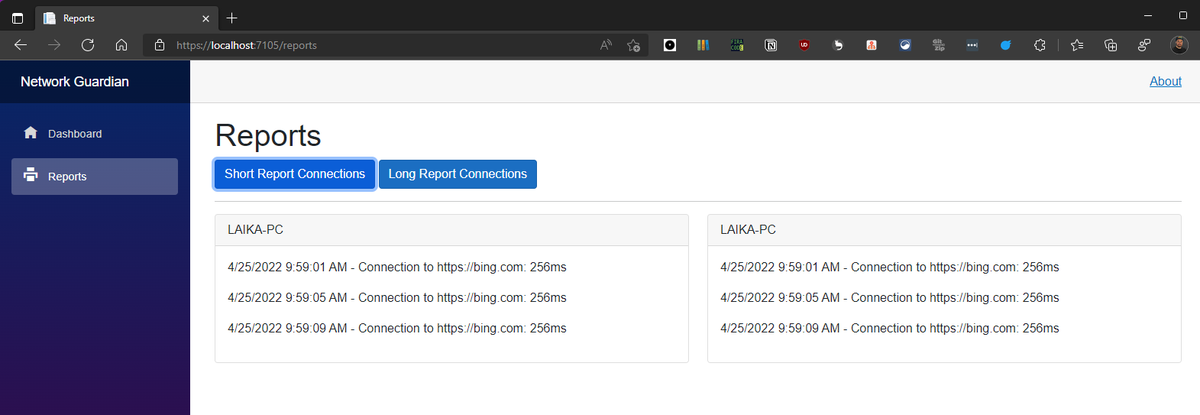The height and width of the screenshot is (415, 1200).
Task: Open the colored books extension icon
Action: [x=703, y=45]
